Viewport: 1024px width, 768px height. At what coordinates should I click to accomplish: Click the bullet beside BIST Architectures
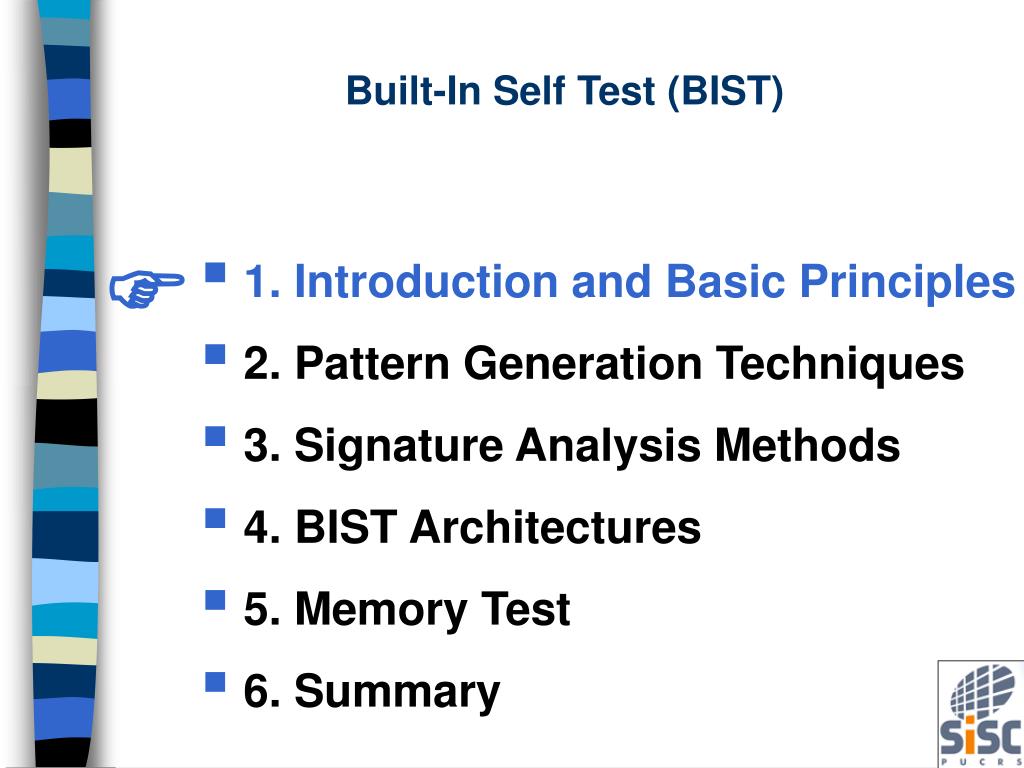point(215,518)
